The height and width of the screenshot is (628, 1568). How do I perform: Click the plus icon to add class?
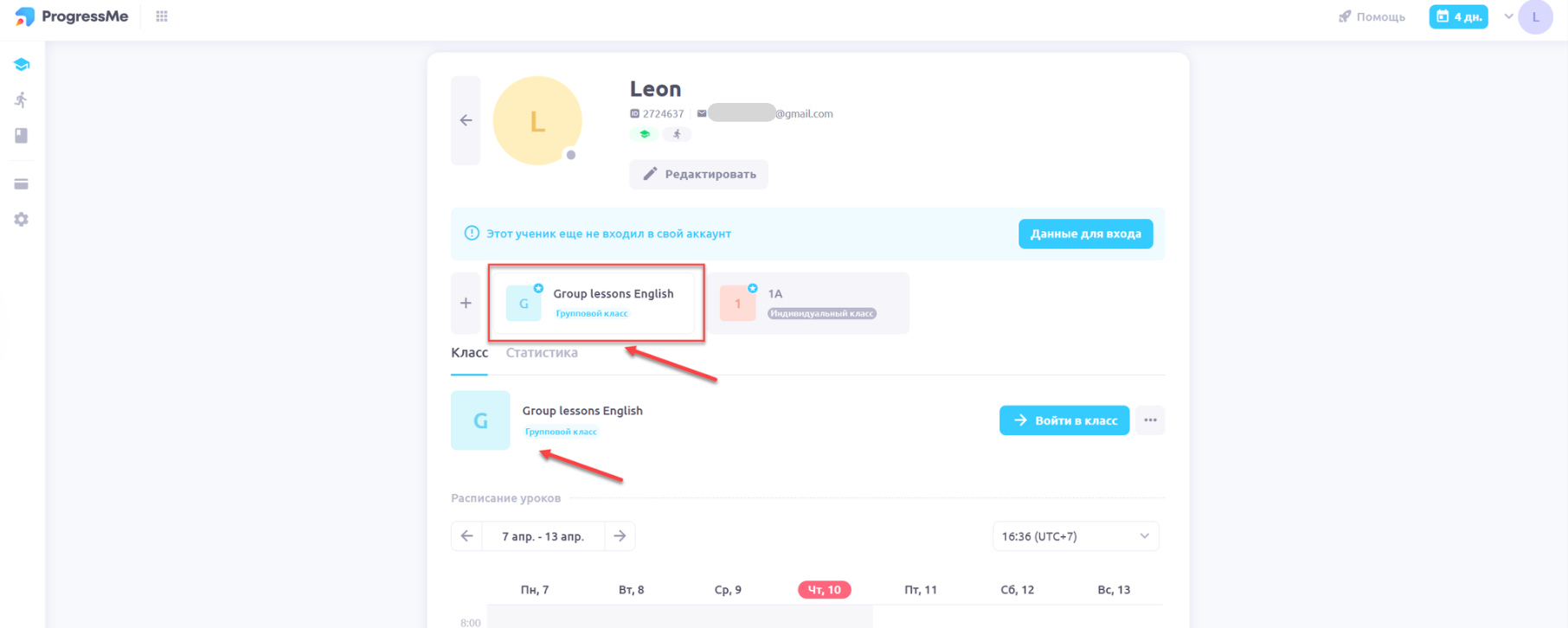pyautogui.click(x=466, y=304)
